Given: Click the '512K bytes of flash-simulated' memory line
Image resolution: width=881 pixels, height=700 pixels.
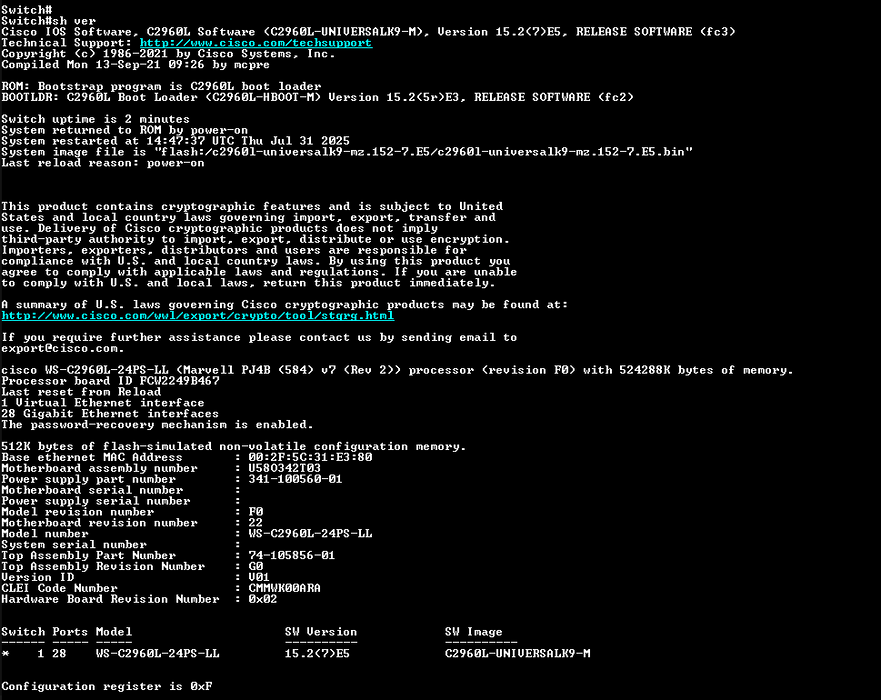Looking at the screenshot, I should (234, 447).
